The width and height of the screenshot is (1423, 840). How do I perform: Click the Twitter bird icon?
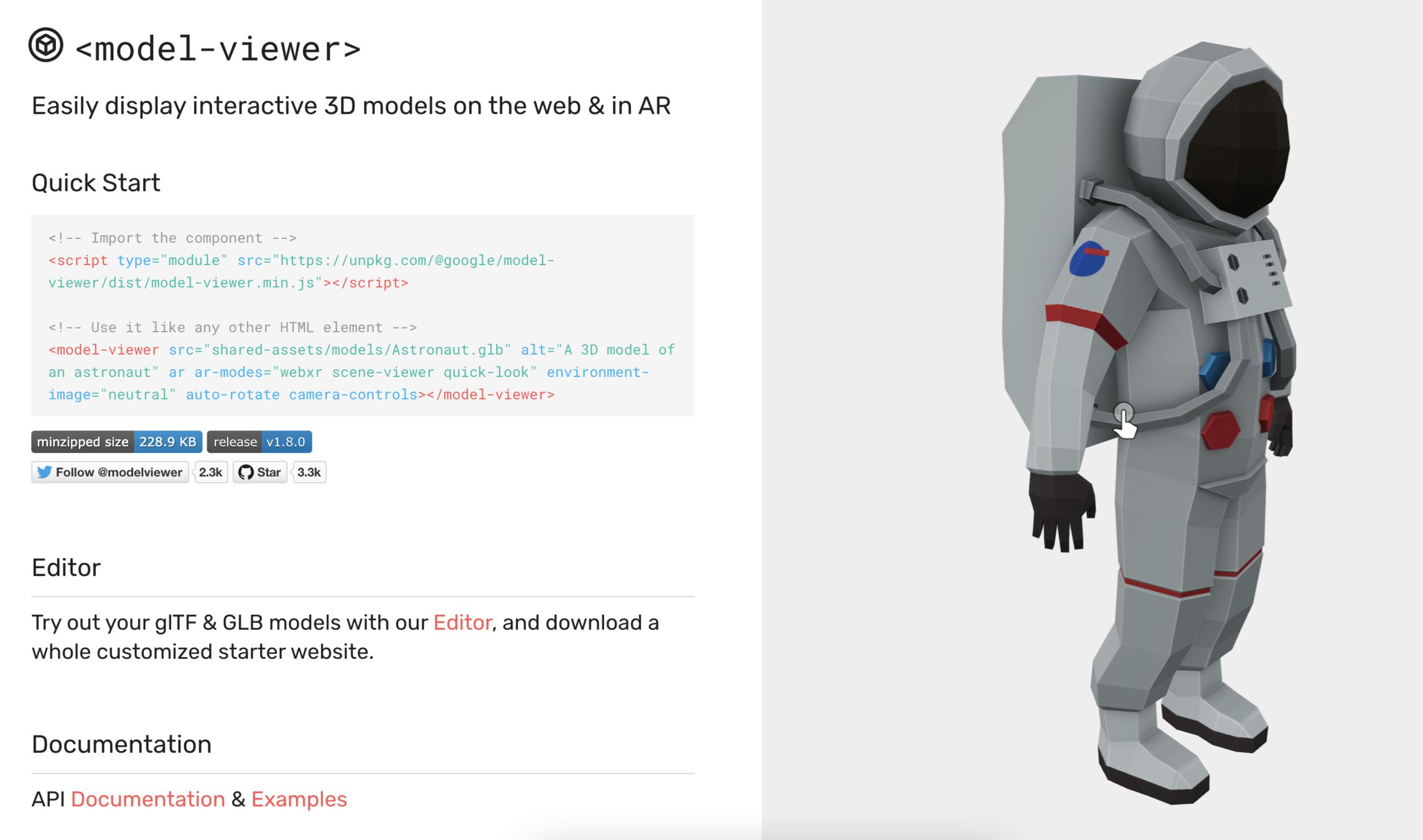tap(44, 472)
